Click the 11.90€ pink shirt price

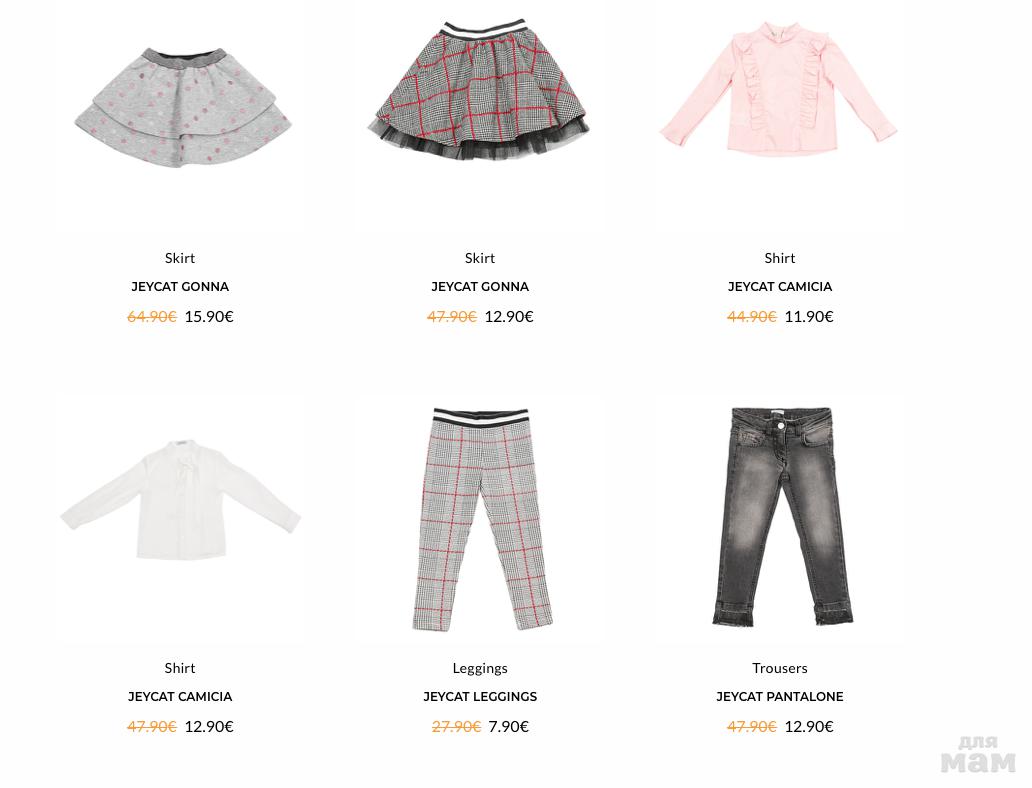click(809, 317)
